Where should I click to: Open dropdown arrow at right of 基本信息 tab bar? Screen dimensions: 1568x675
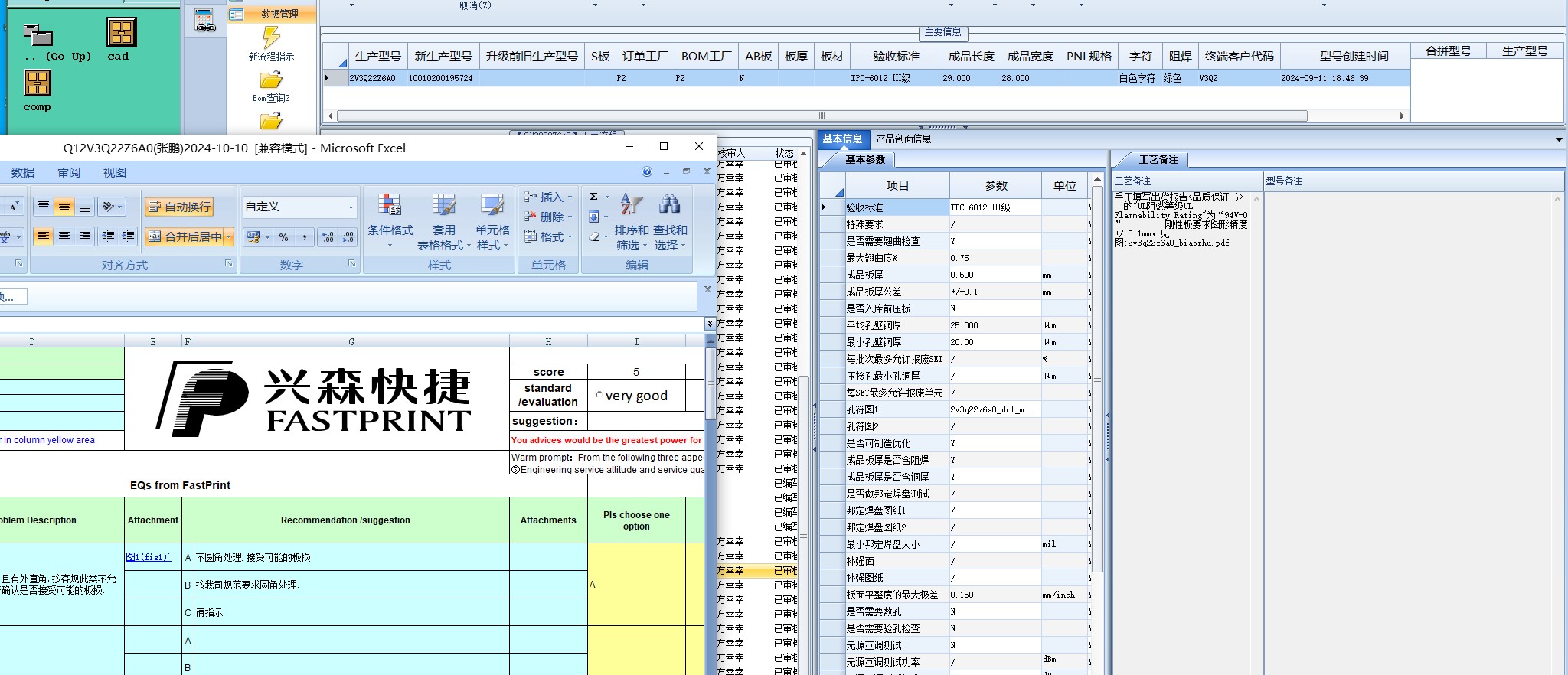click(1559, 139)
